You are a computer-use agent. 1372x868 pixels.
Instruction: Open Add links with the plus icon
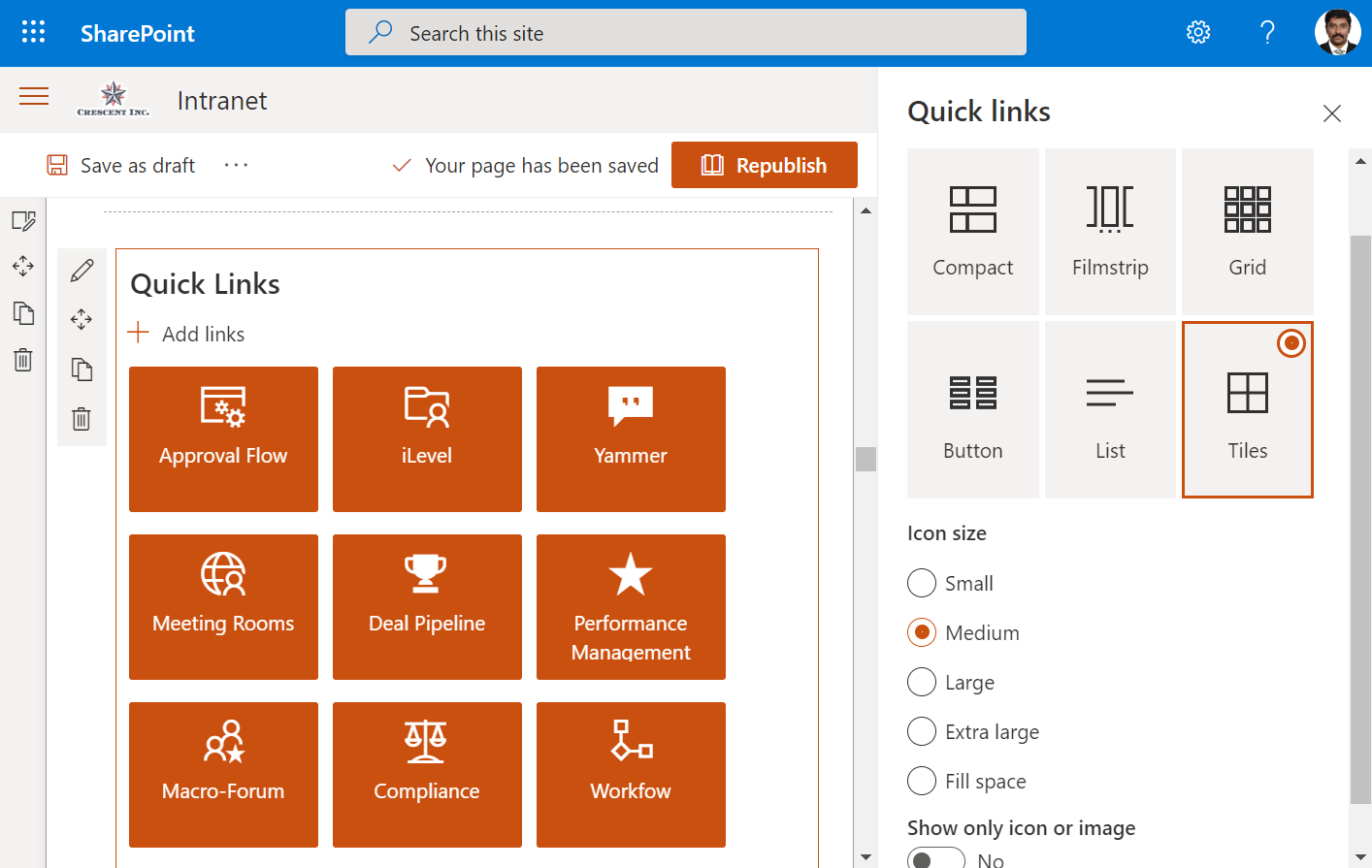pos(139,333)
